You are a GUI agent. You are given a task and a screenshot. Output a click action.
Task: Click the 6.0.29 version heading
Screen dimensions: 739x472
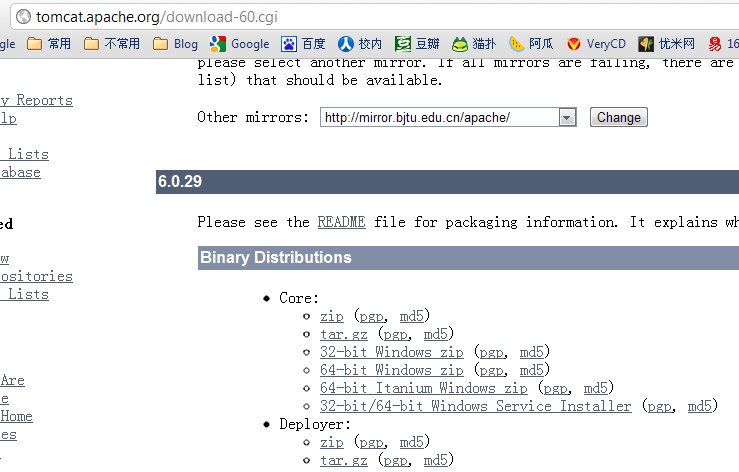[x=180, y=182]
